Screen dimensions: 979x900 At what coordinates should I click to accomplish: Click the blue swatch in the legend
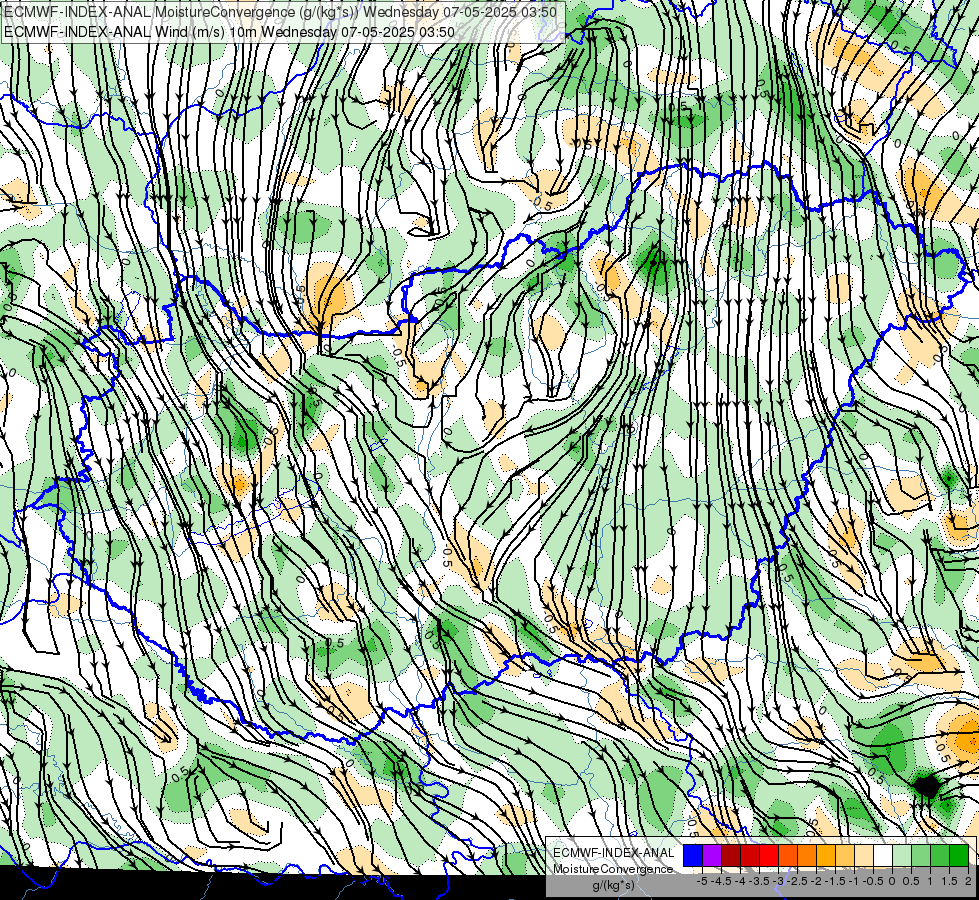click(693, 855)
